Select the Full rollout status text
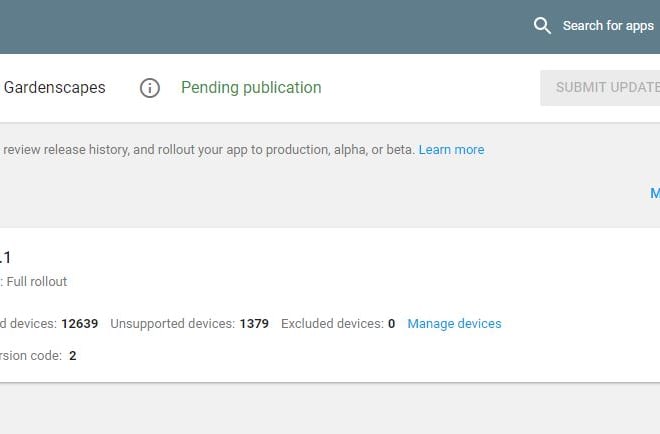 [x=37, y=282]
